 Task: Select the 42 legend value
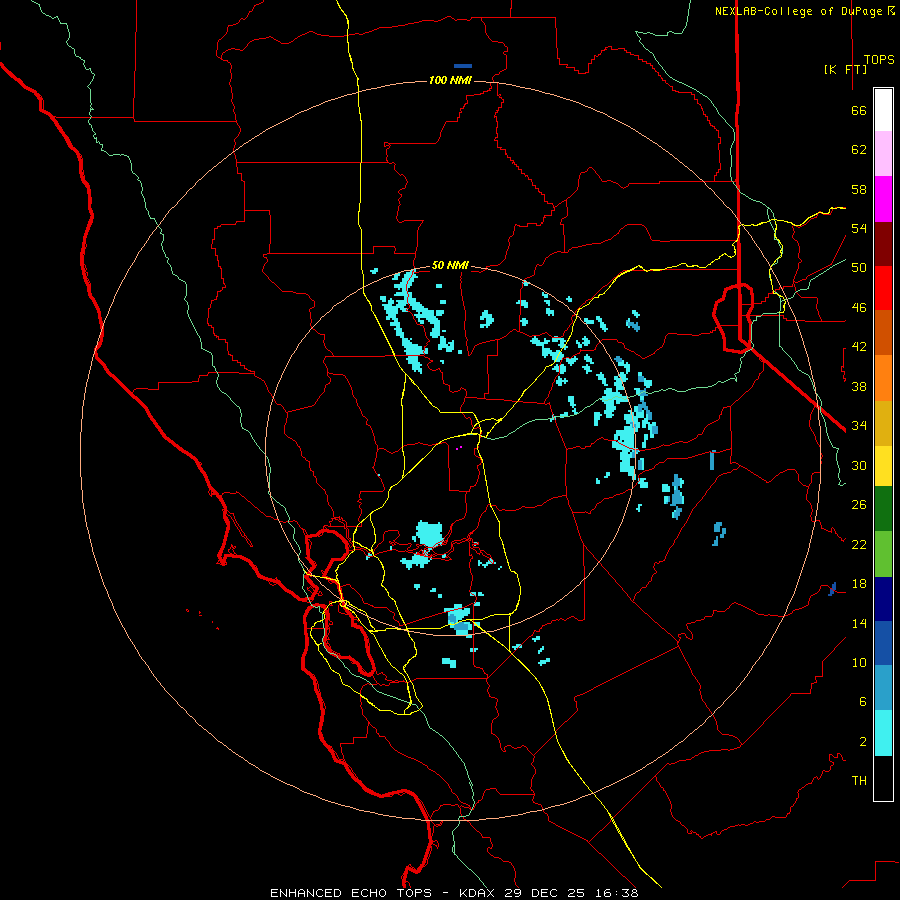click(859, 347)
